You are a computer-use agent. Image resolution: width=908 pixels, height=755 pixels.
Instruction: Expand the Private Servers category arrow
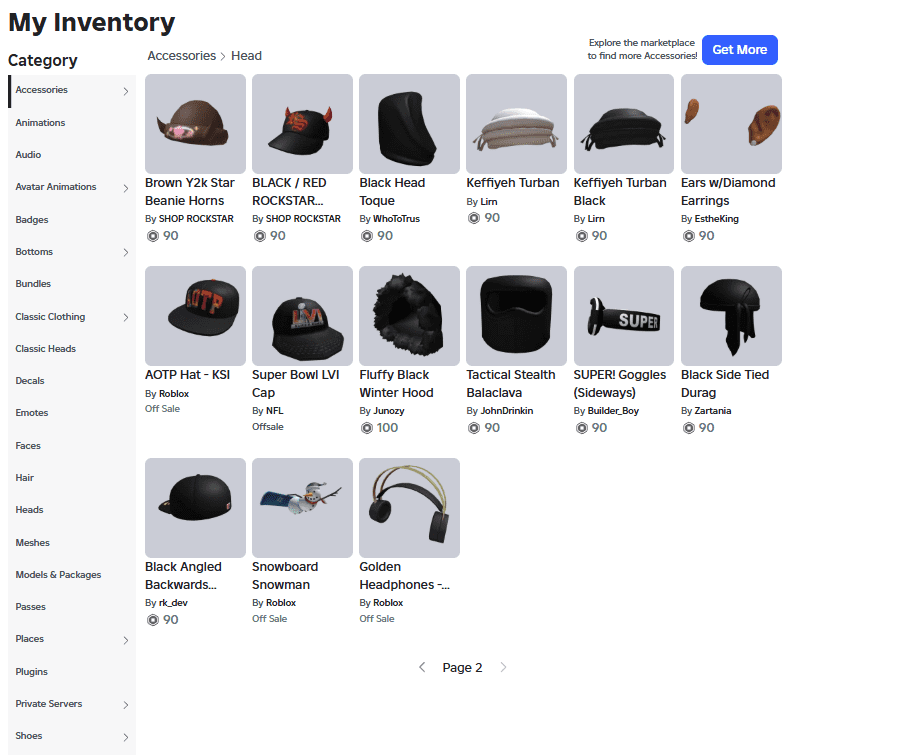coord(126,705)
